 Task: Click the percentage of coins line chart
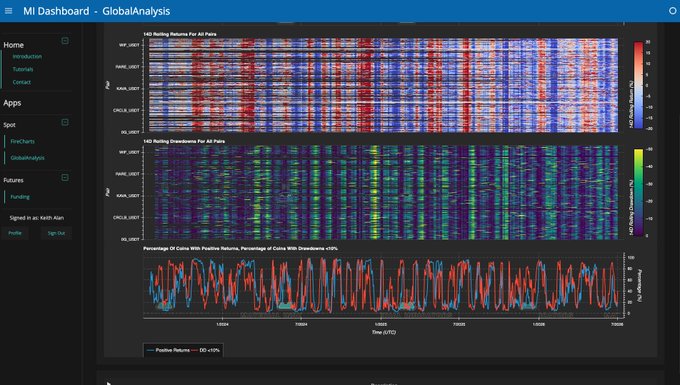[x=383, y=286]
